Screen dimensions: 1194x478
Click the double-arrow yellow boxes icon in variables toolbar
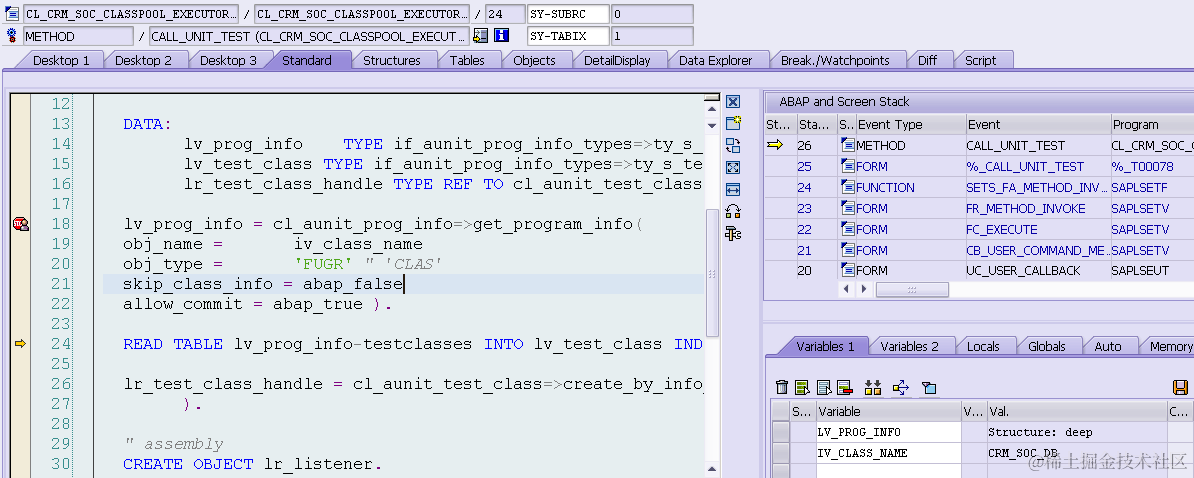coord(873,387)
